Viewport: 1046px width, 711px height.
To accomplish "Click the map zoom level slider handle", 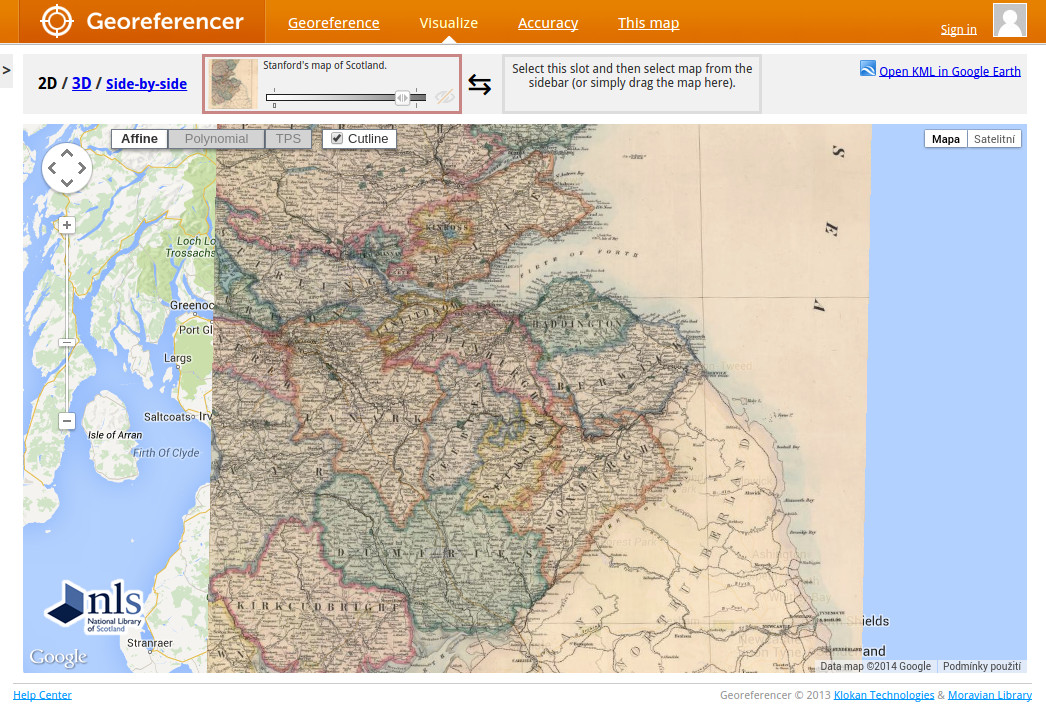I will pyautogui.click(x=67, y=343).
